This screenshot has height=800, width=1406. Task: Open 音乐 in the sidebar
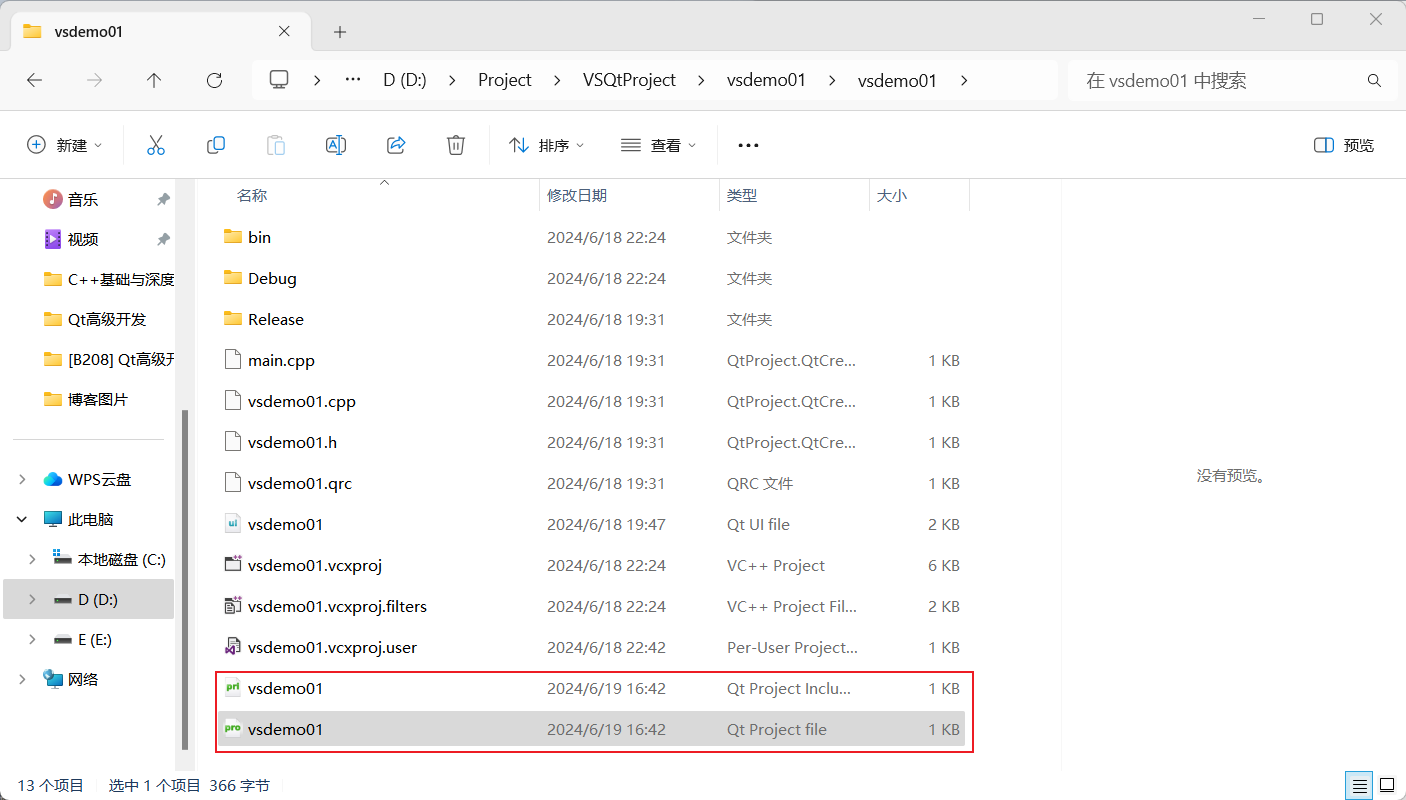tap(83, 200)
